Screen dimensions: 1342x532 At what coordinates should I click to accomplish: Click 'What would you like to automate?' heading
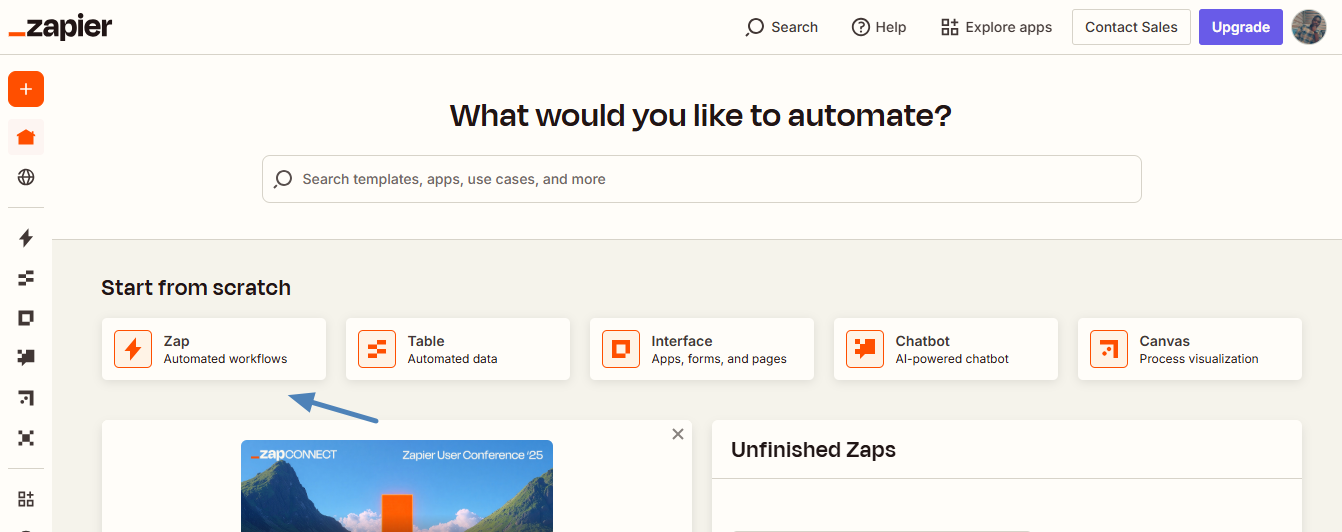701,116
